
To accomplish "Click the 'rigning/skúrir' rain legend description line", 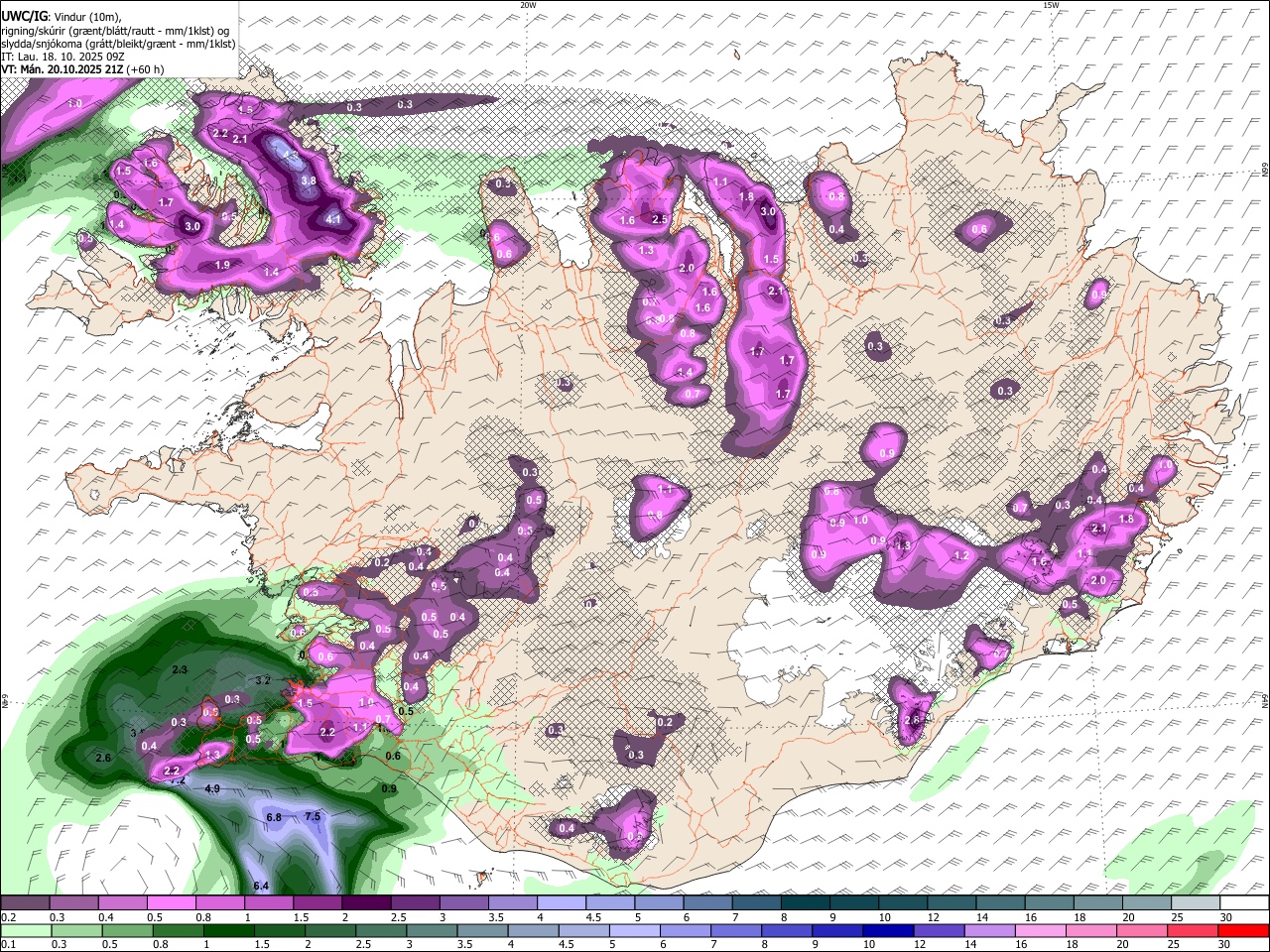I will click(x=117, y=30).
